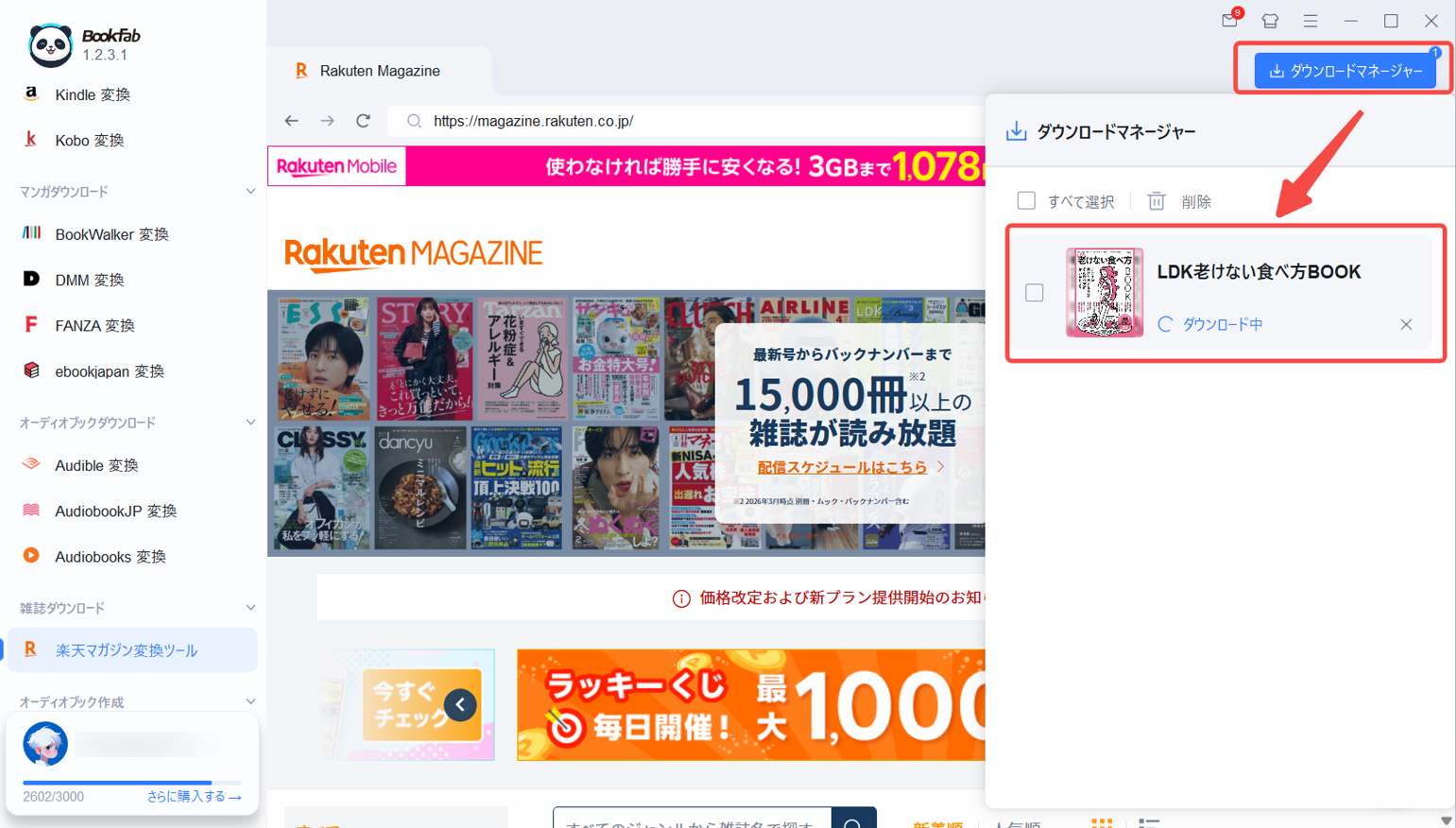Sort magazines by 新着順
This screenshot has height=828, width=1456.
[x=937, y=824]
